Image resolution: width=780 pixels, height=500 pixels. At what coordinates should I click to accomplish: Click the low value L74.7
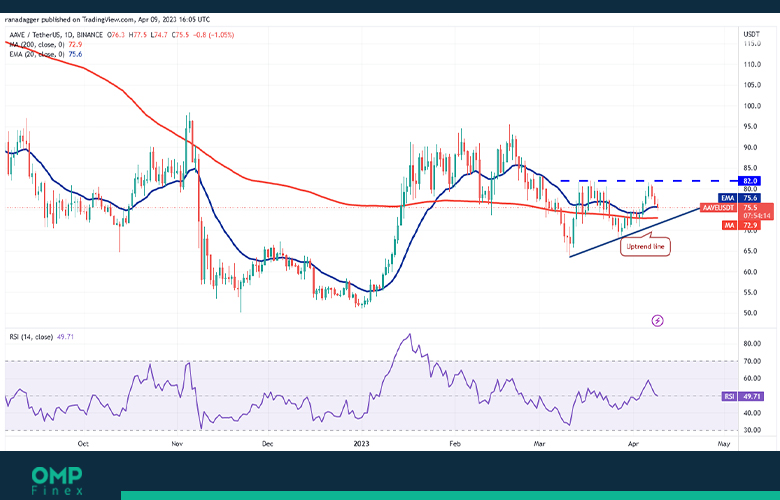[160, 35]
